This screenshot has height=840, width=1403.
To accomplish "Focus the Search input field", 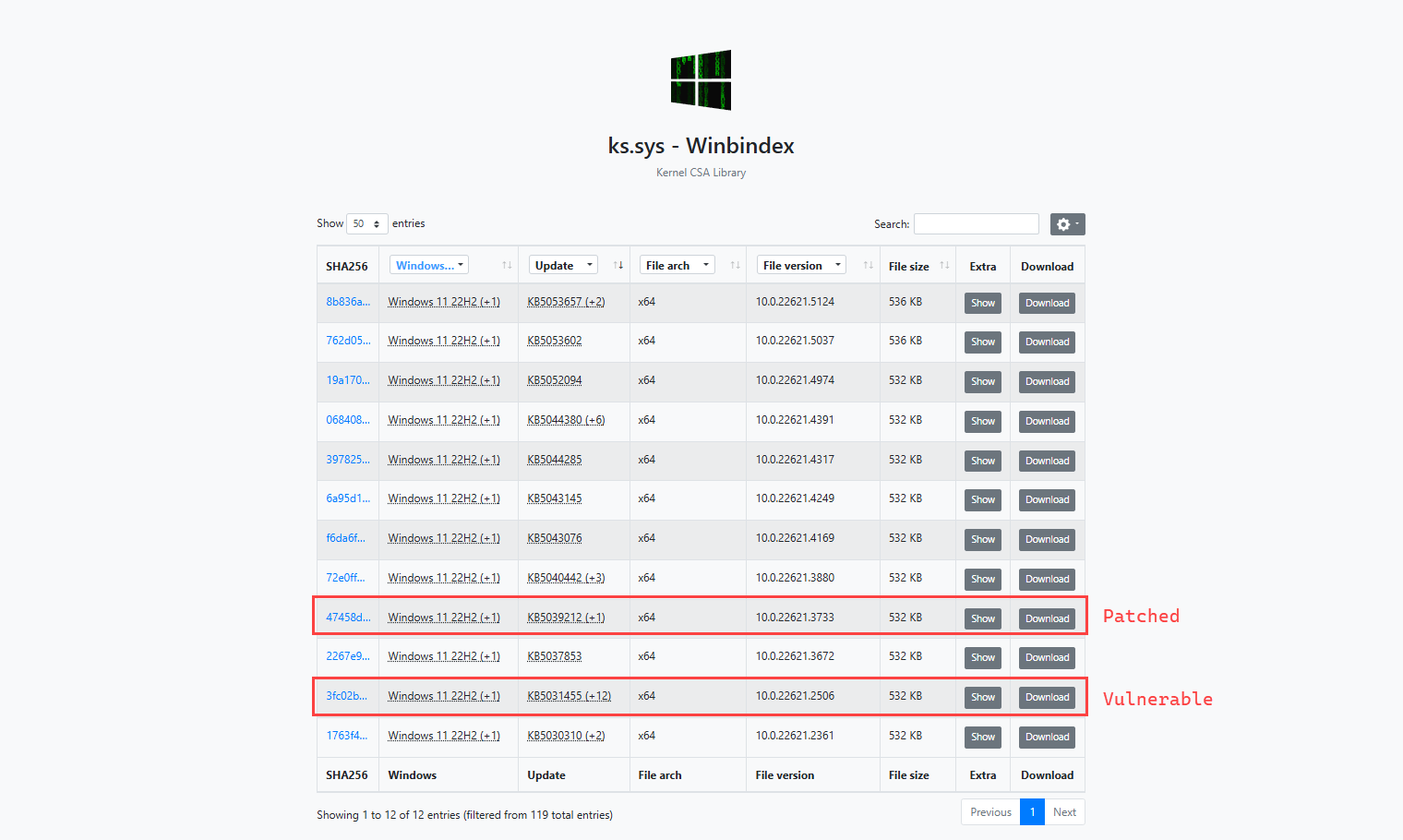I will (x=977, y=223).
